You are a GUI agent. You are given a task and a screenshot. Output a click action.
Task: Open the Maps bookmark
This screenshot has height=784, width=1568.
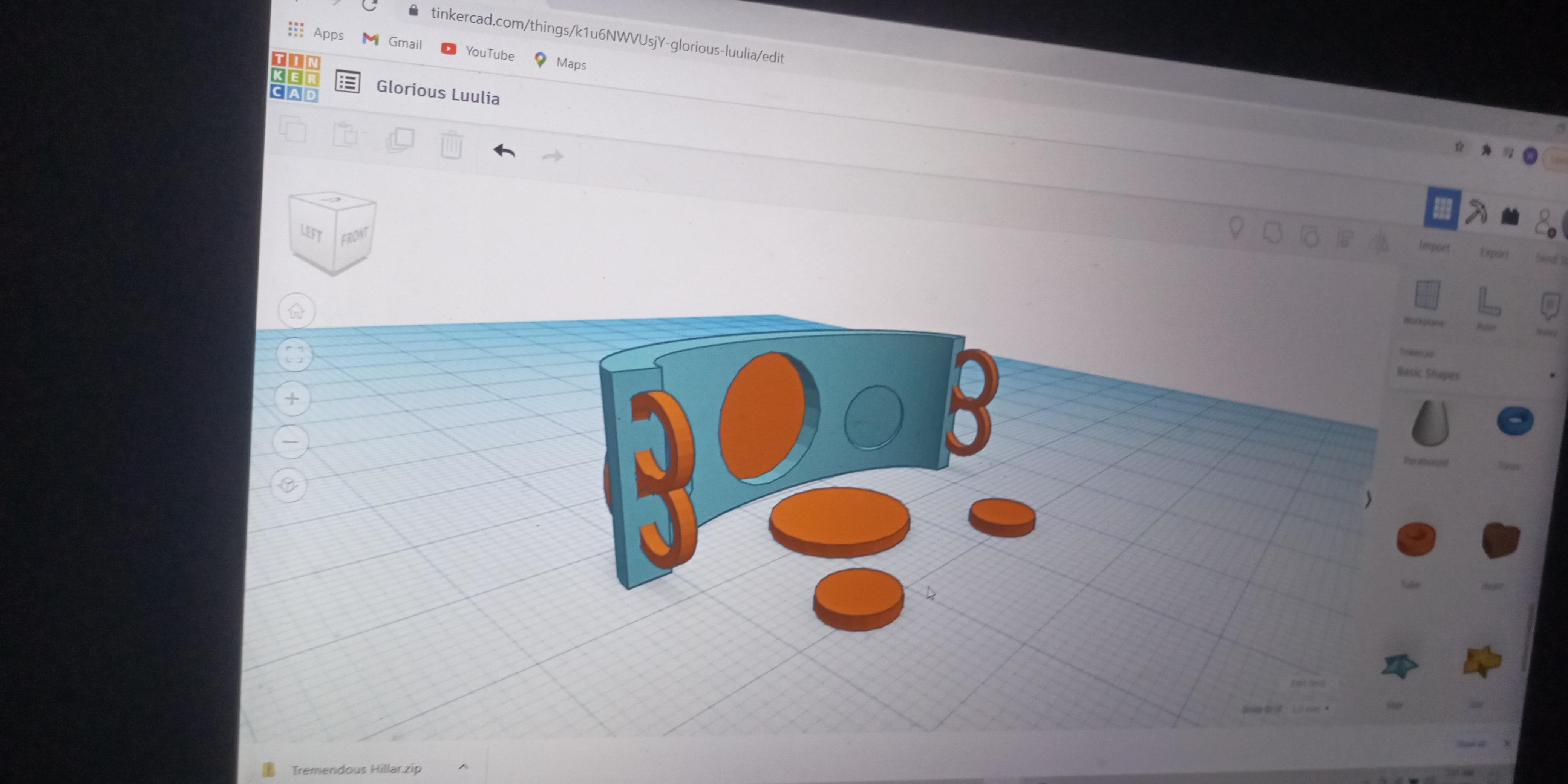coord(560,61)
